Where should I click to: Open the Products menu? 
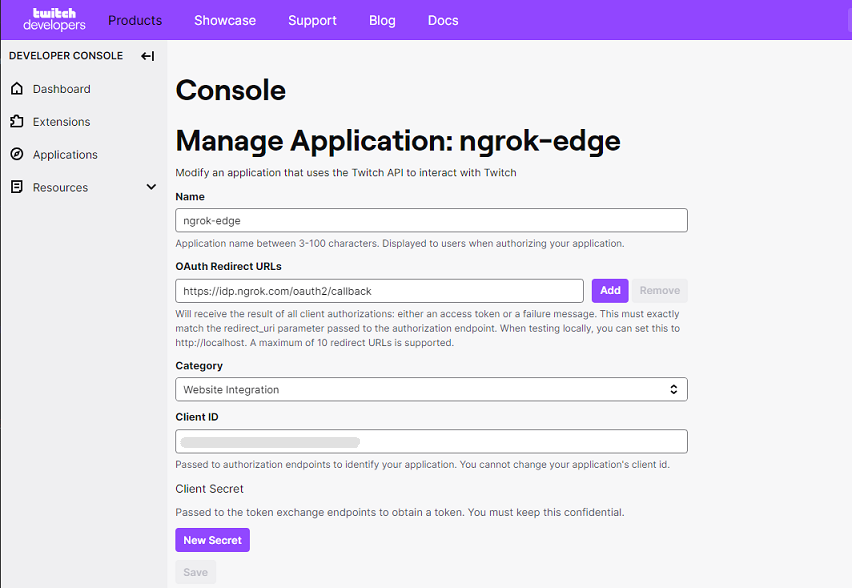[x=135, y=20]
